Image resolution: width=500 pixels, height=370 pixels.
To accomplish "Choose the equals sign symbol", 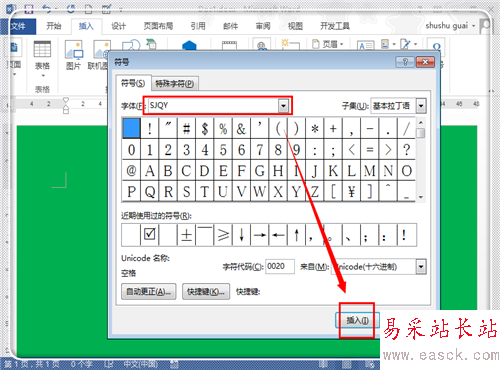I will tap(370, 149).
